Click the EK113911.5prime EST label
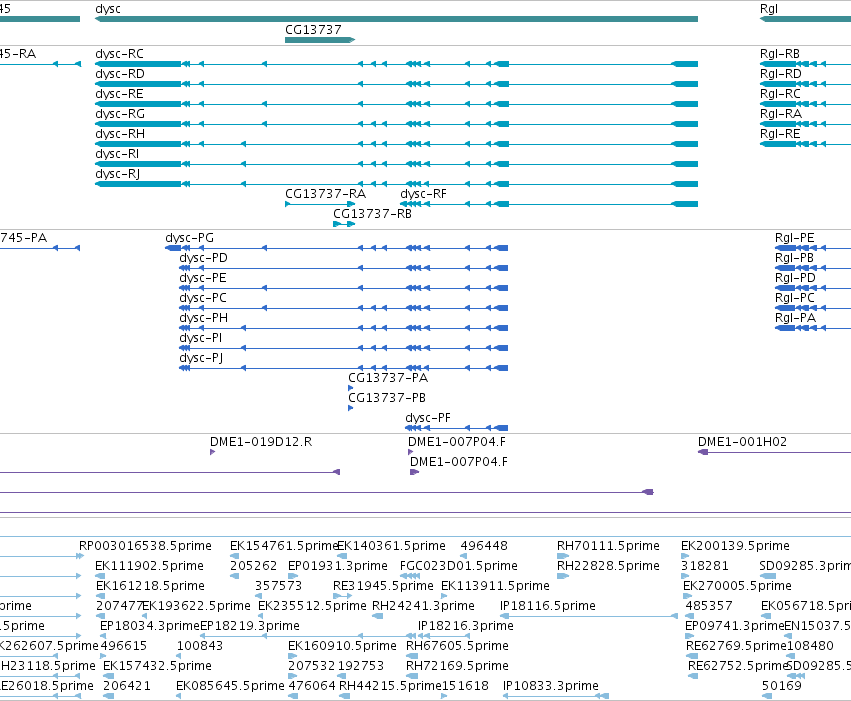The height and width of the screenshot is (701, 851). click(496, 585)
